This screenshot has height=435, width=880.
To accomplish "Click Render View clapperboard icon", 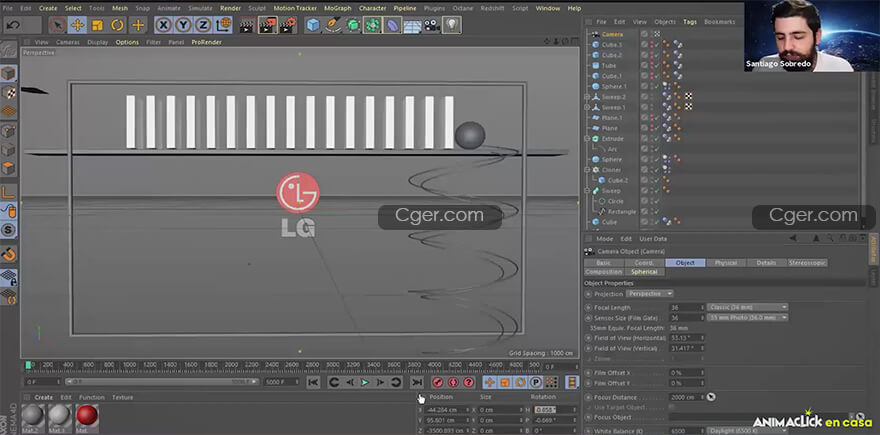I will click(248, 25).
